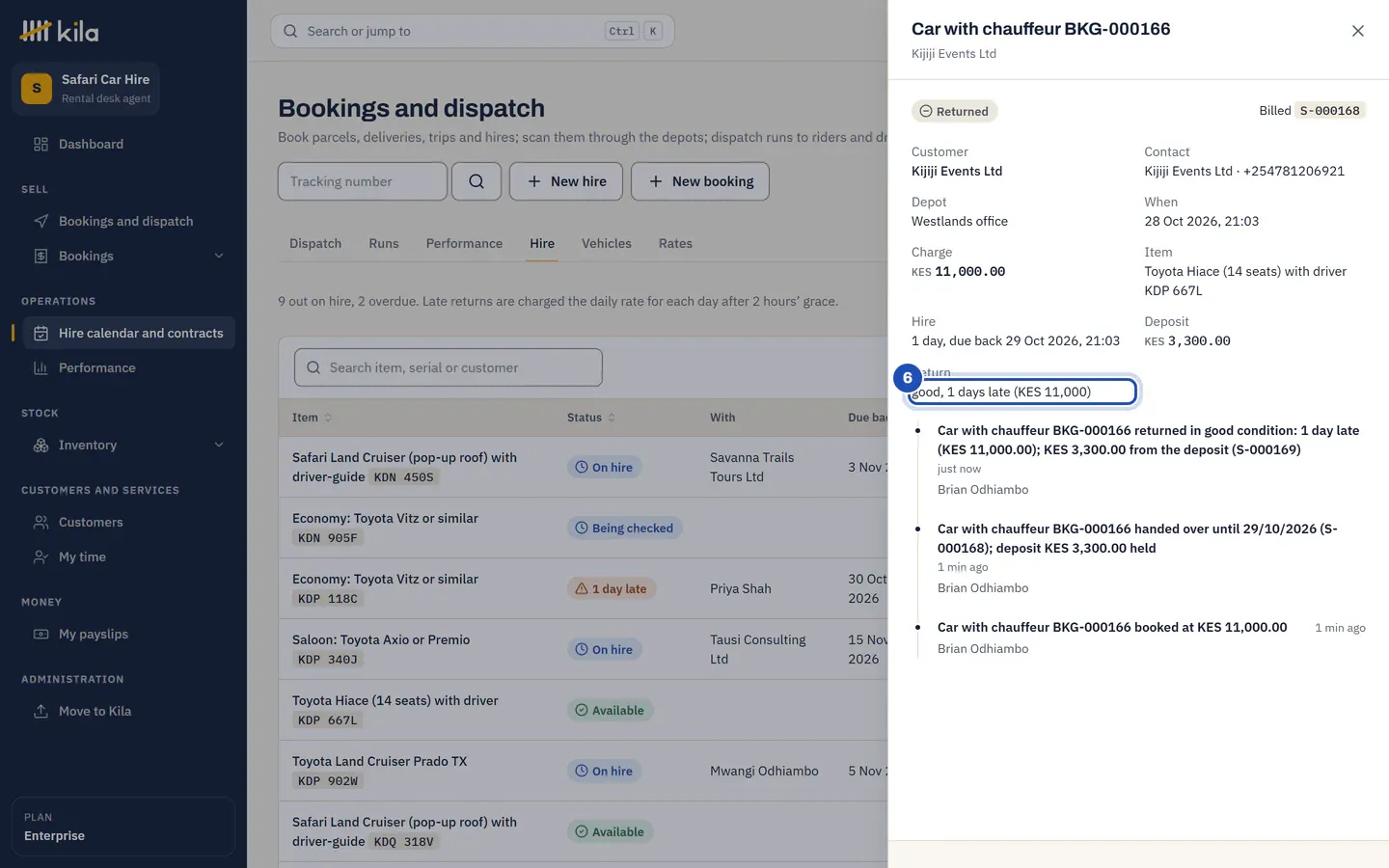Open Hire calendar and contracts page

(x=129, y=333)
